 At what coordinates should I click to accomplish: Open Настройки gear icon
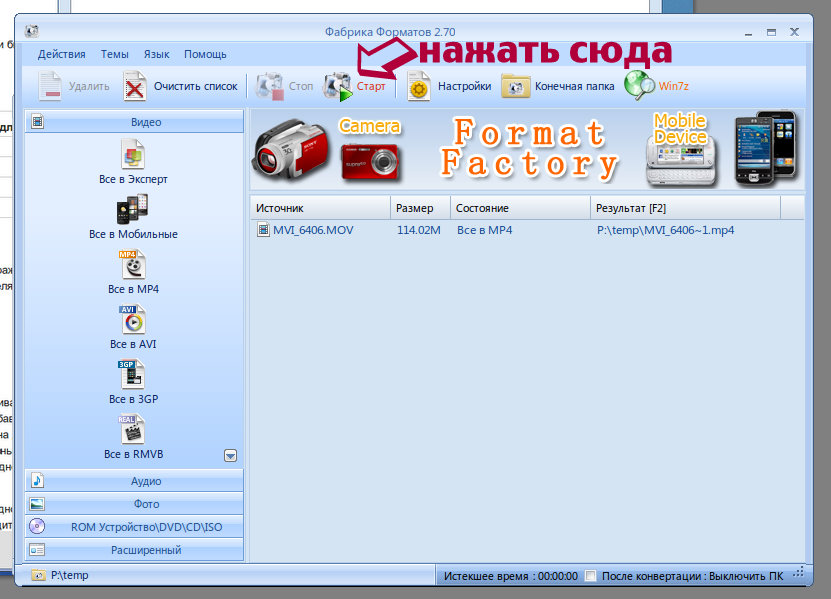tap(418, 86)
